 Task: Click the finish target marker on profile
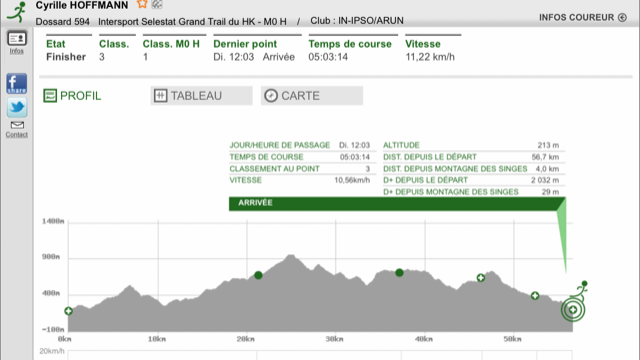573,310
